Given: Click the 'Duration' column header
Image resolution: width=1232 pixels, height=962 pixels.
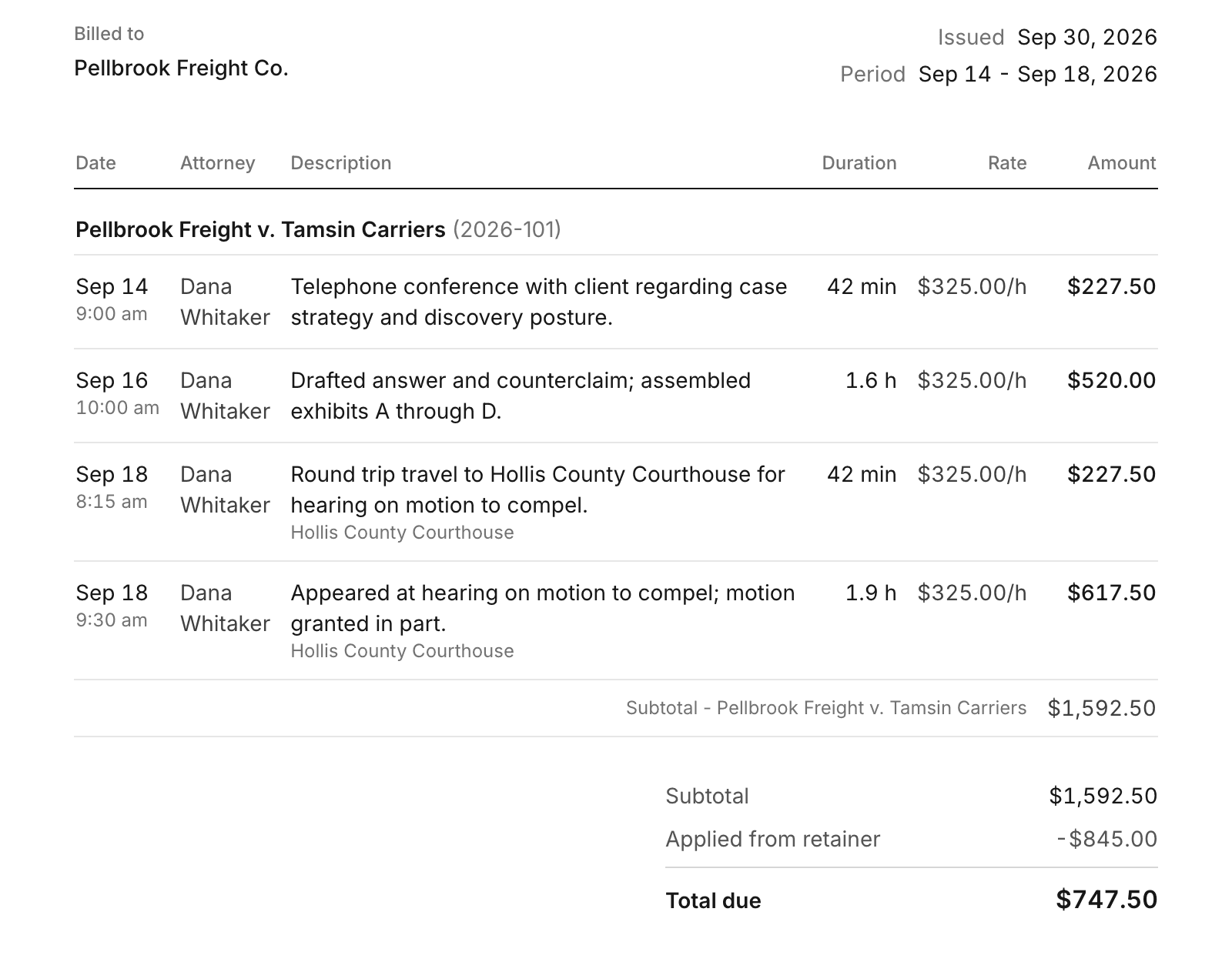Looking at the screenshot, I should (859, 163).
